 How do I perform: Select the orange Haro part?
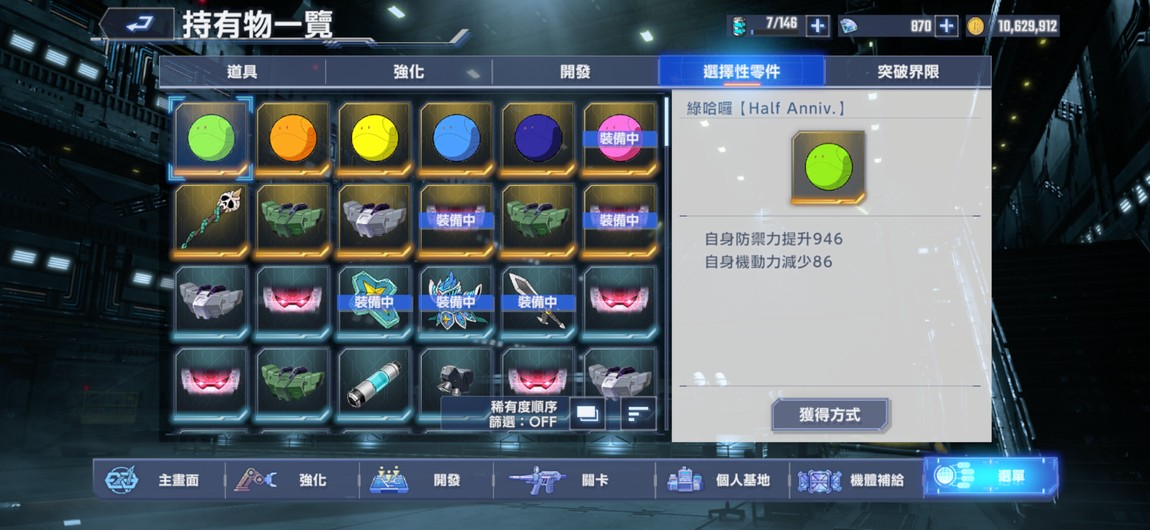click(x=293, y=139)
